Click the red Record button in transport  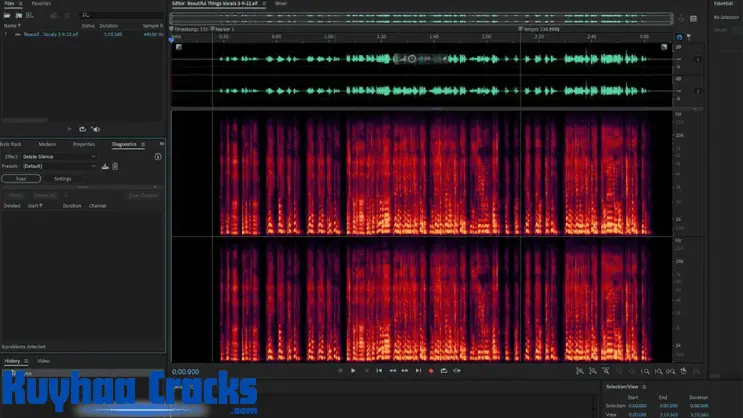[431, 371]
